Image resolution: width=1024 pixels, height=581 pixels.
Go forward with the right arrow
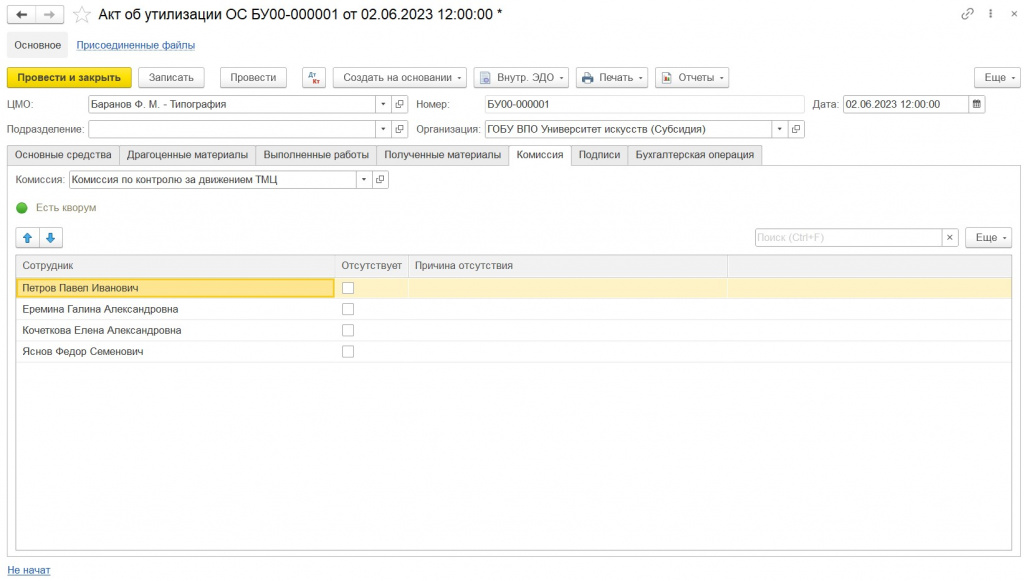[x=50, y=14]
